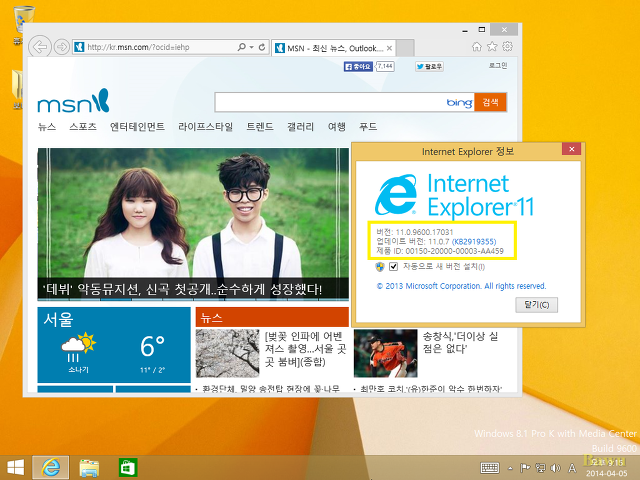Open the volume speaker tray icon
This screenshot has height=480, width=640.
point(556,468)
